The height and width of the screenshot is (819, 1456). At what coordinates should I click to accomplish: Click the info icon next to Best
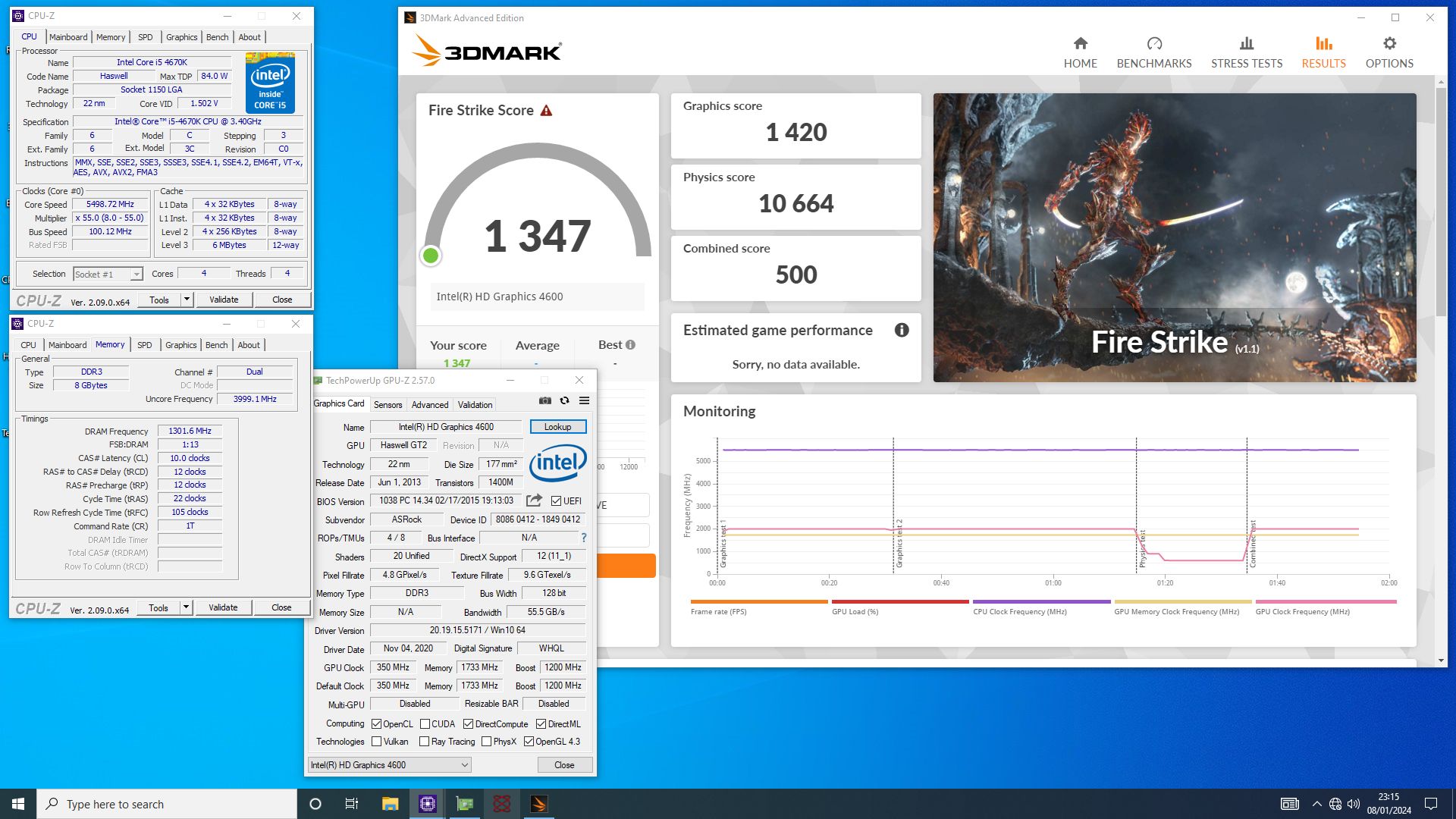[x=630, y=345]
